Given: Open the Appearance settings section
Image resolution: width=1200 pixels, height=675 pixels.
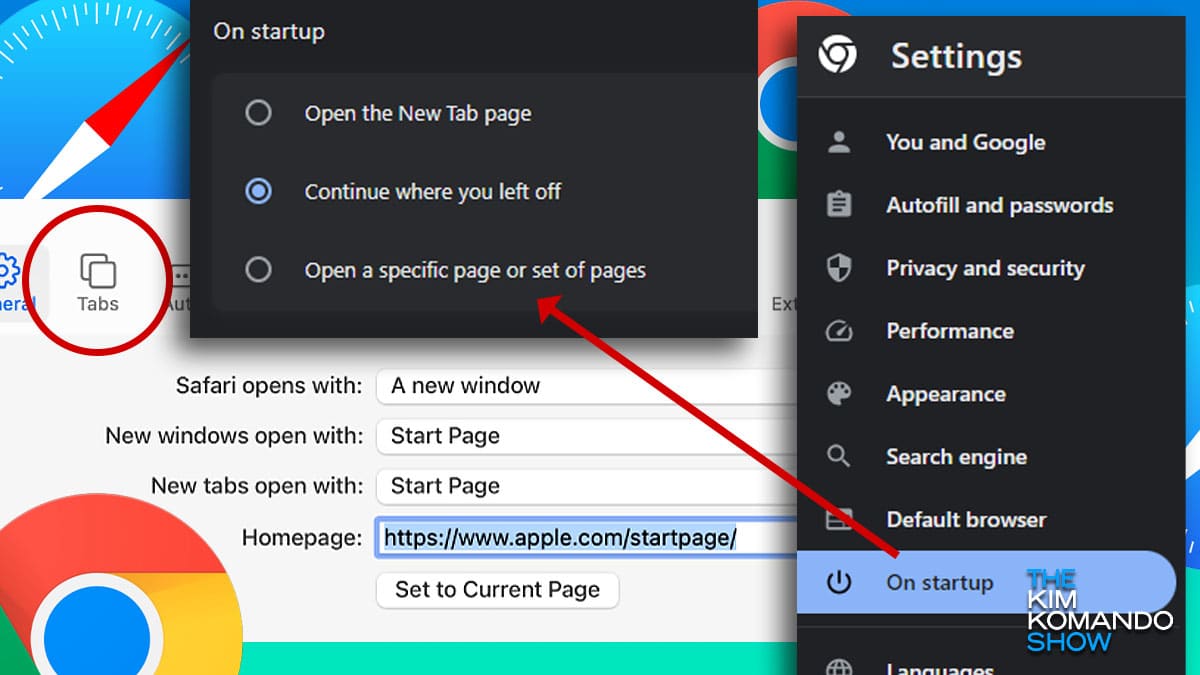Looking at the screenshot, I should [x=945, y=394].
